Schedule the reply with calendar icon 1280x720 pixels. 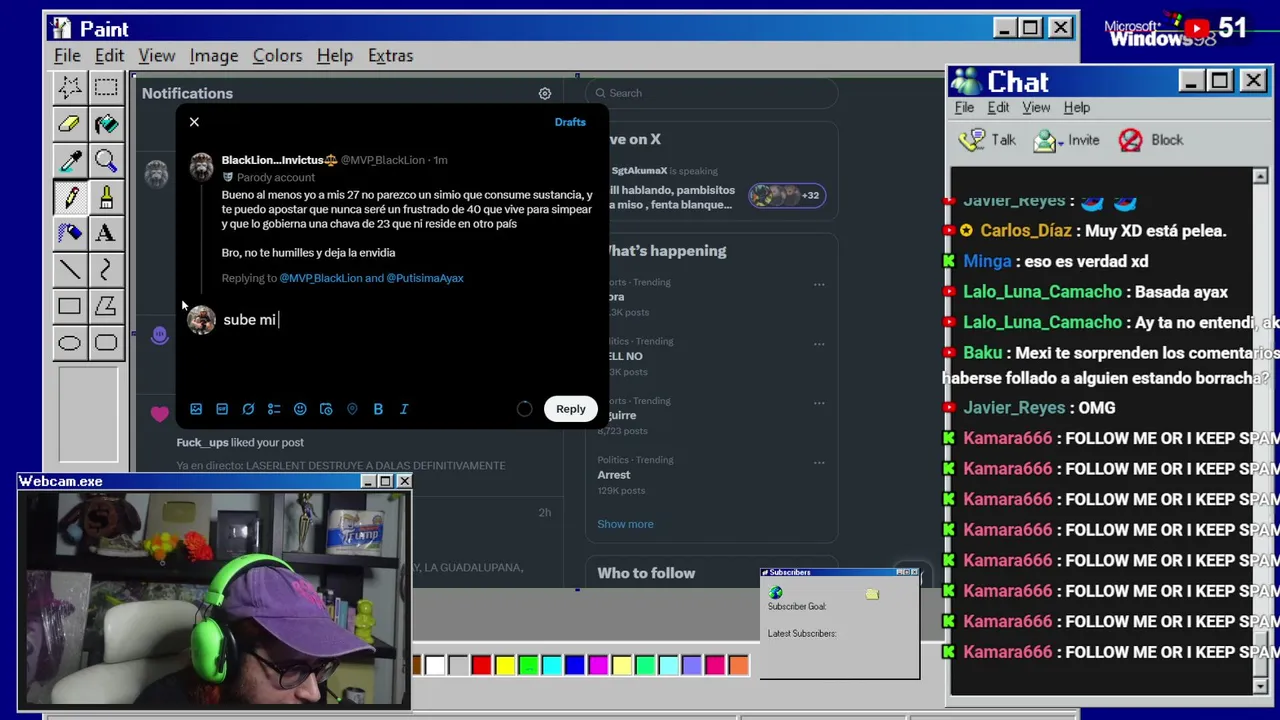(x=326, y=409)
